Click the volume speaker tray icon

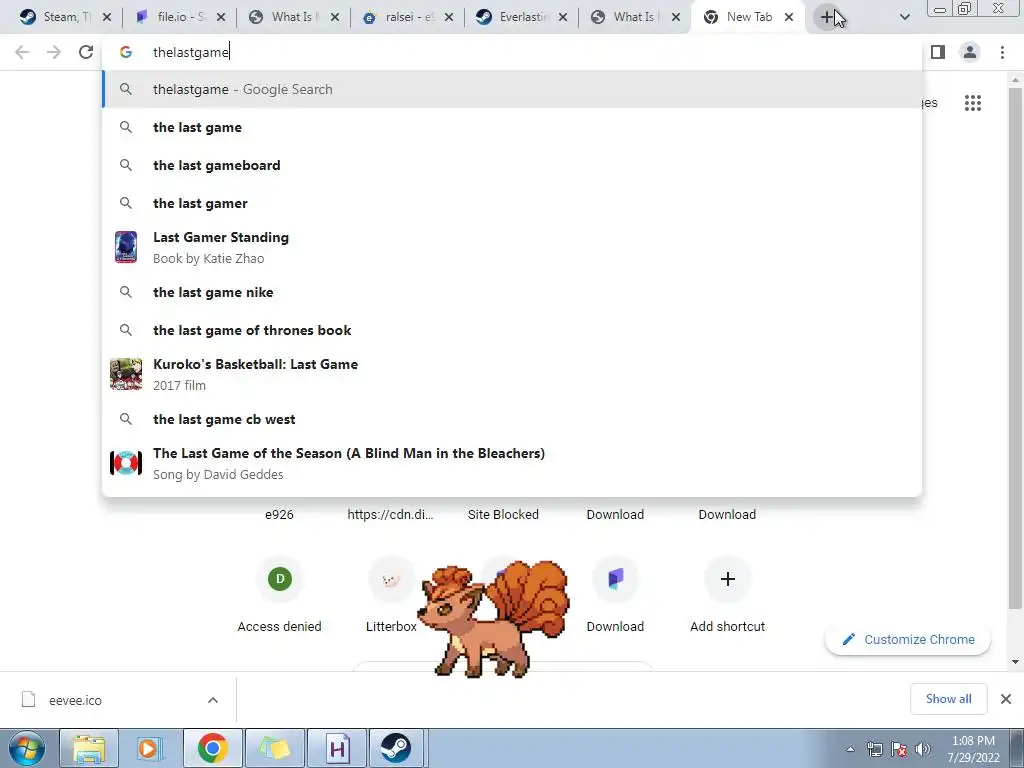click(922, 749)
